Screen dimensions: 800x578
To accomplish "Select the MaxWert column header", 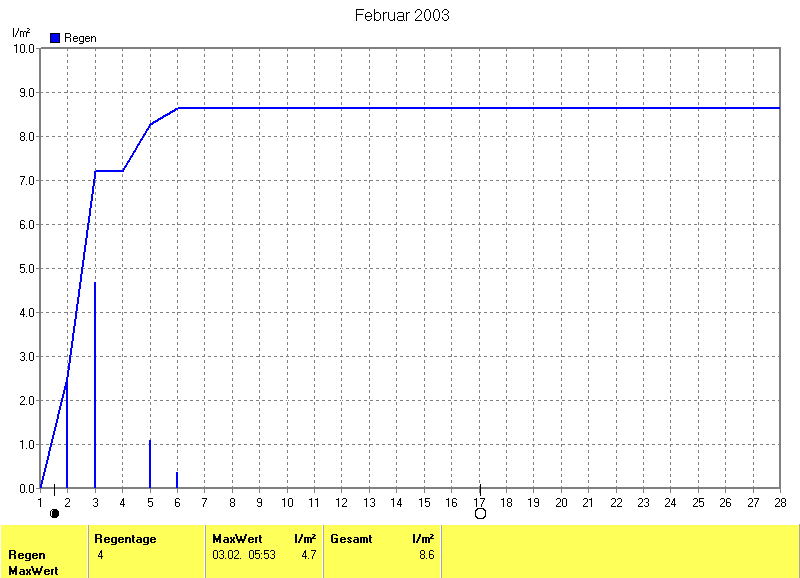I will point(237,539).
